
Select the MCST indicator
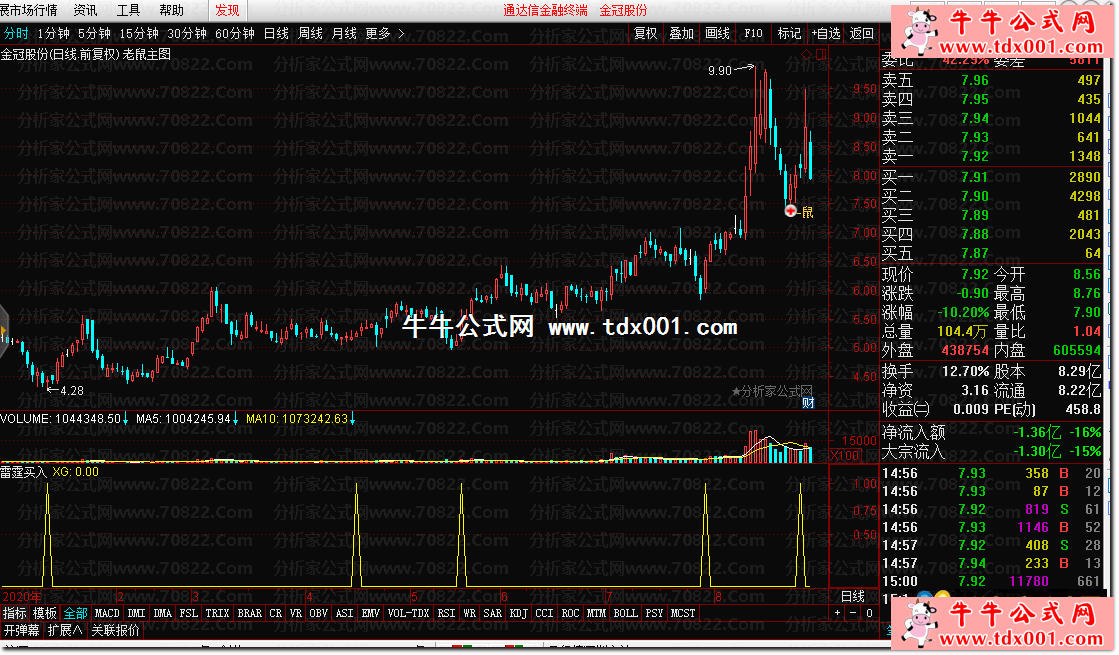point(683,613)
